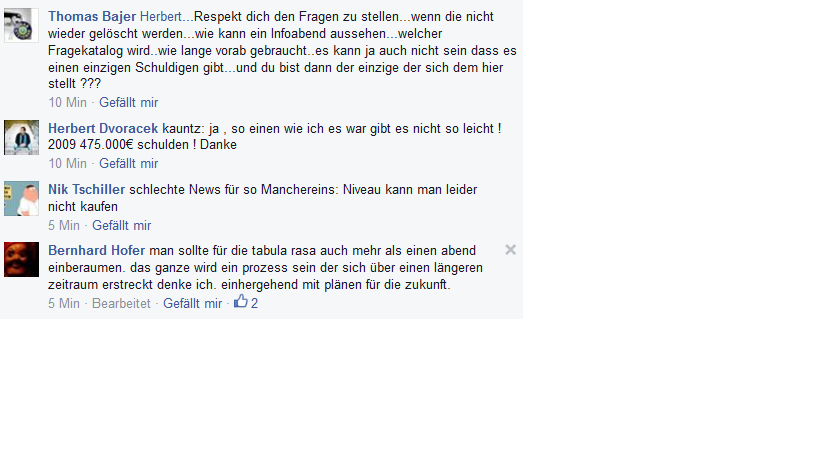
Task: Like Bernhard Hofer's comment
Action: coord(192,303)
